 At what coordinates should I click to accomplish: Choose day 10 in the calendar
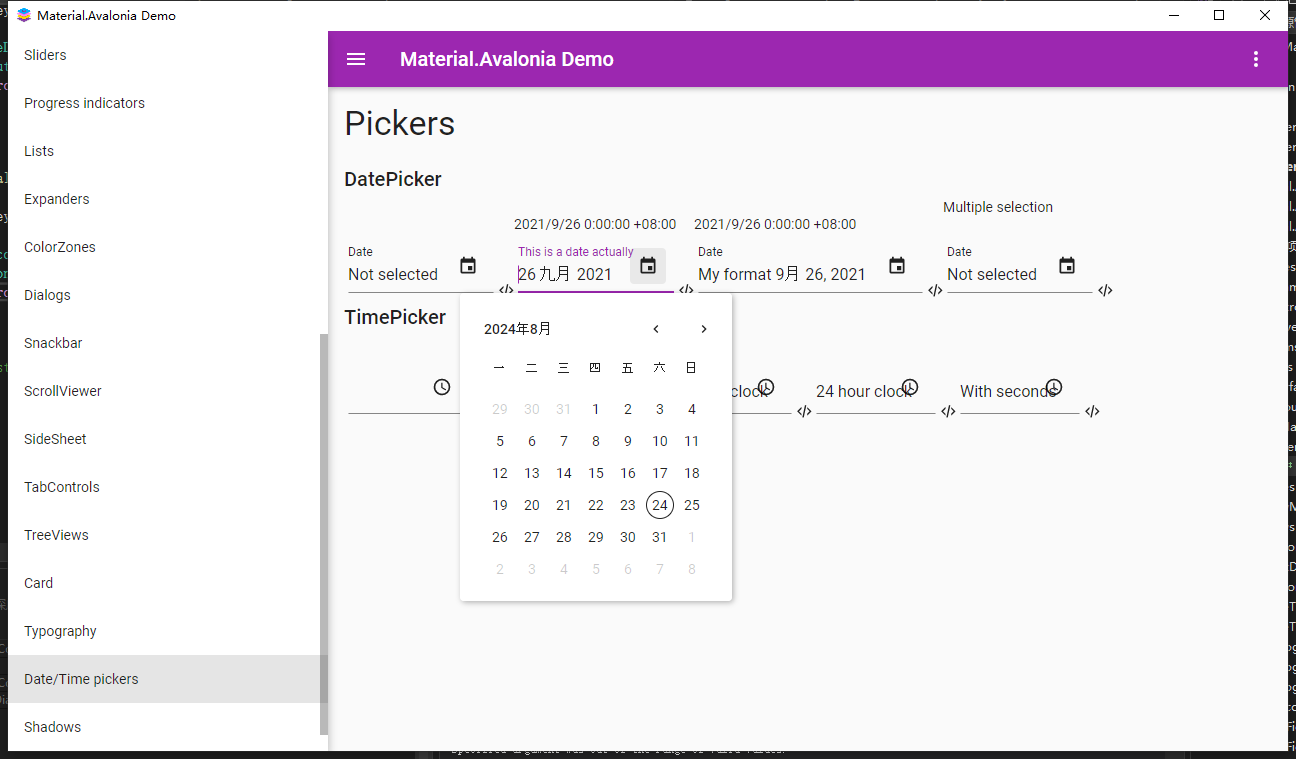[660, 441]
